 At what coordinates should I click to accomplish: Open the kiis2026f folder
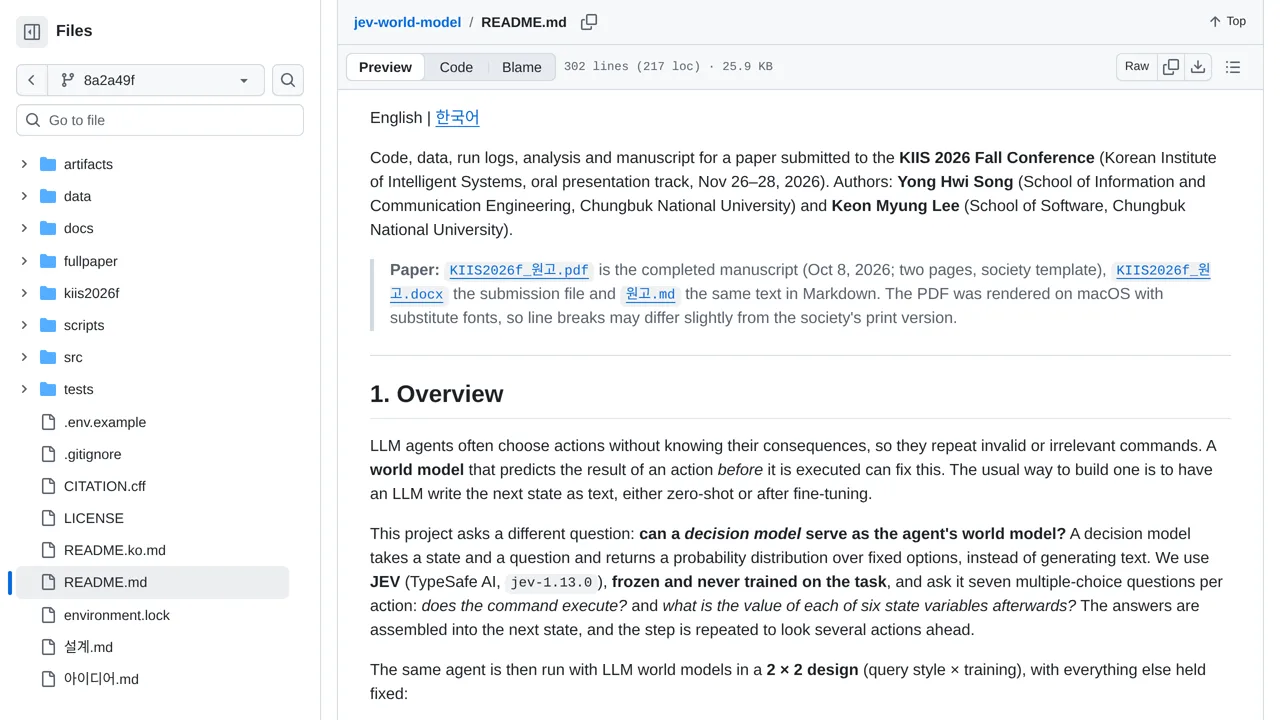91,293
